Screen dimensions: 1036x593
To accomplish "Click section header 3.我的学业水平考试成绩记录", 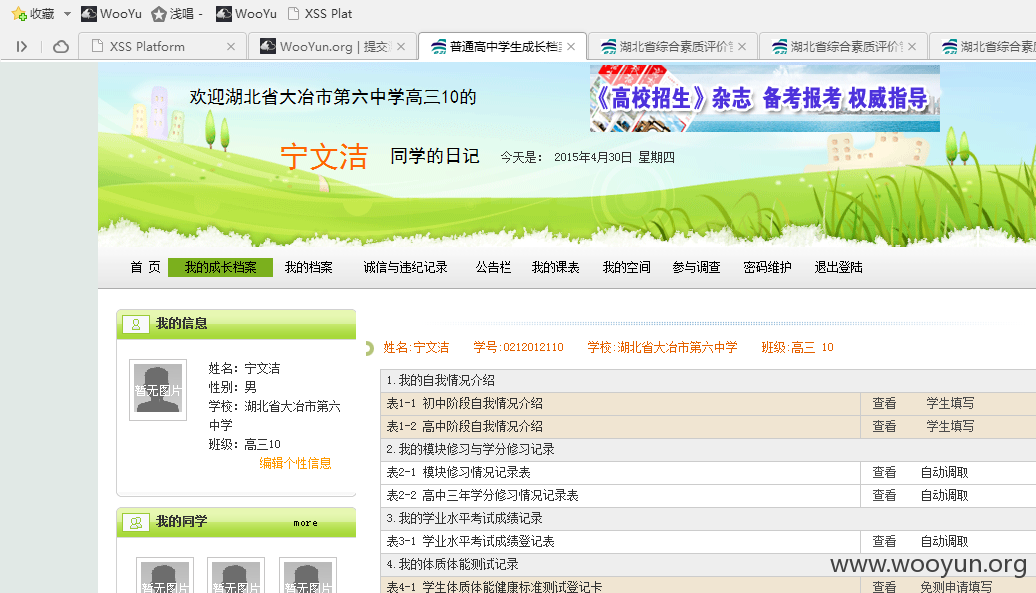I will pyautogui.click(x=464, y=518).
